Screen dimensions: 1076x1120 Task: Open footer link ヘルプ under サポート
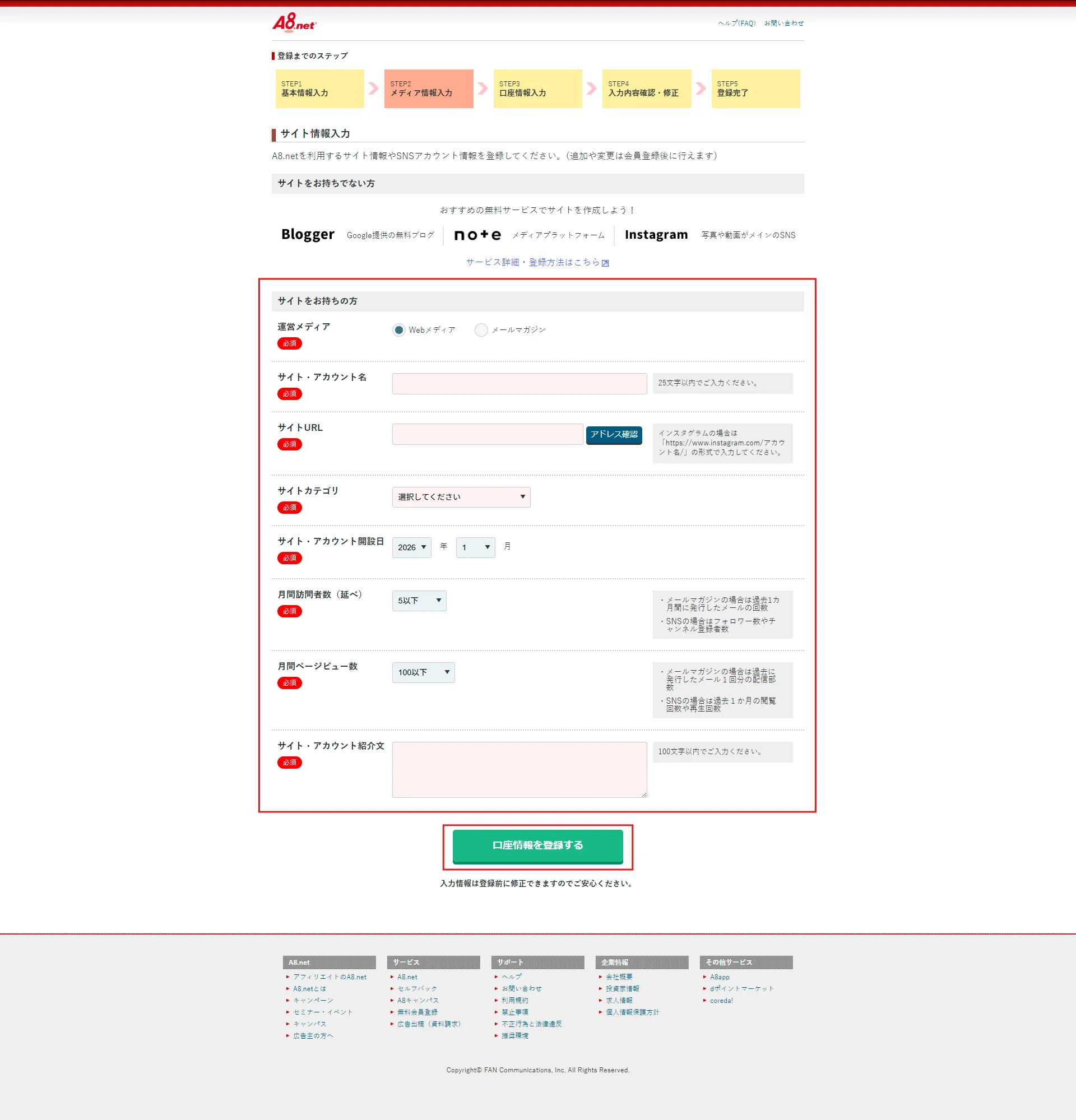[x=512, y=977]
